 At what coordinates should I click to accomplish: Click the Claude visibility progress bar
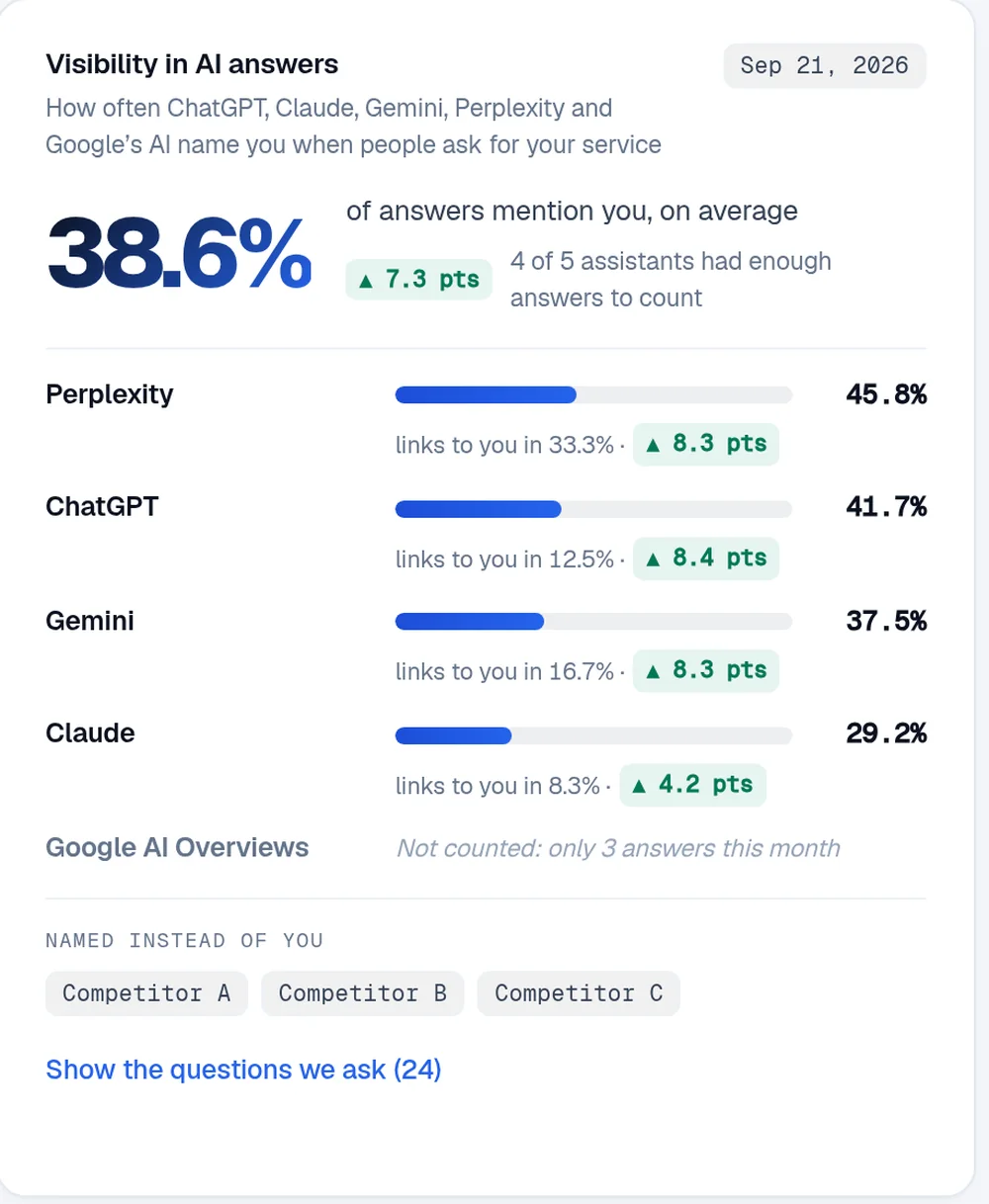593,735
